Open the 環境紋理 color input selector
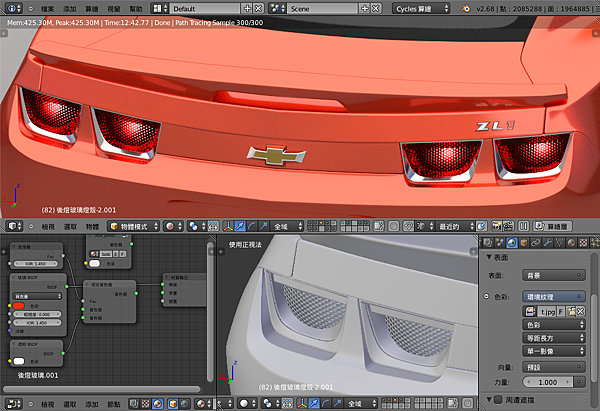600x411 pixels. (554, 297)
